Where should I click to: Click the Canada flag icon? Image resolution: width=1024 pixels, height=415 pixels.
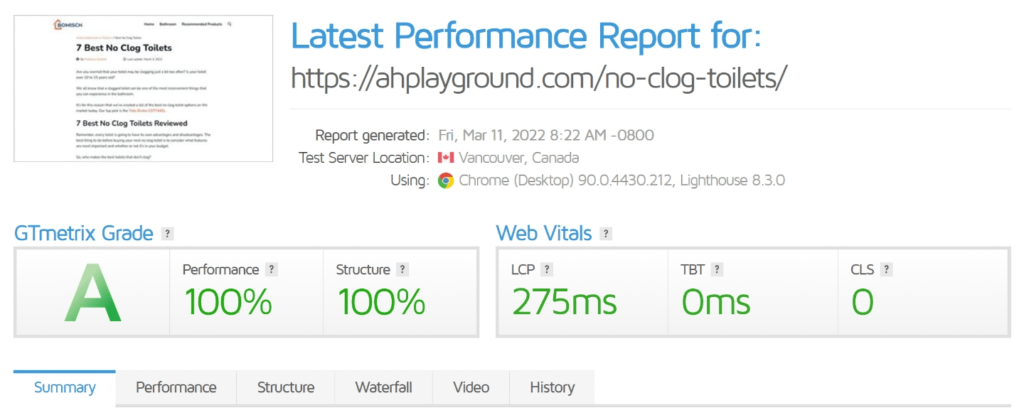446,158
